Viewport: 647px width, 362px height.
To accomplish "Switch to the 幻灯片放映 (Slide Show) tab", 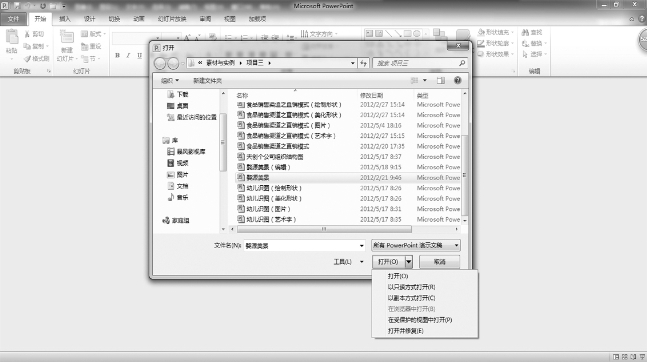I will tap(172, 19).
